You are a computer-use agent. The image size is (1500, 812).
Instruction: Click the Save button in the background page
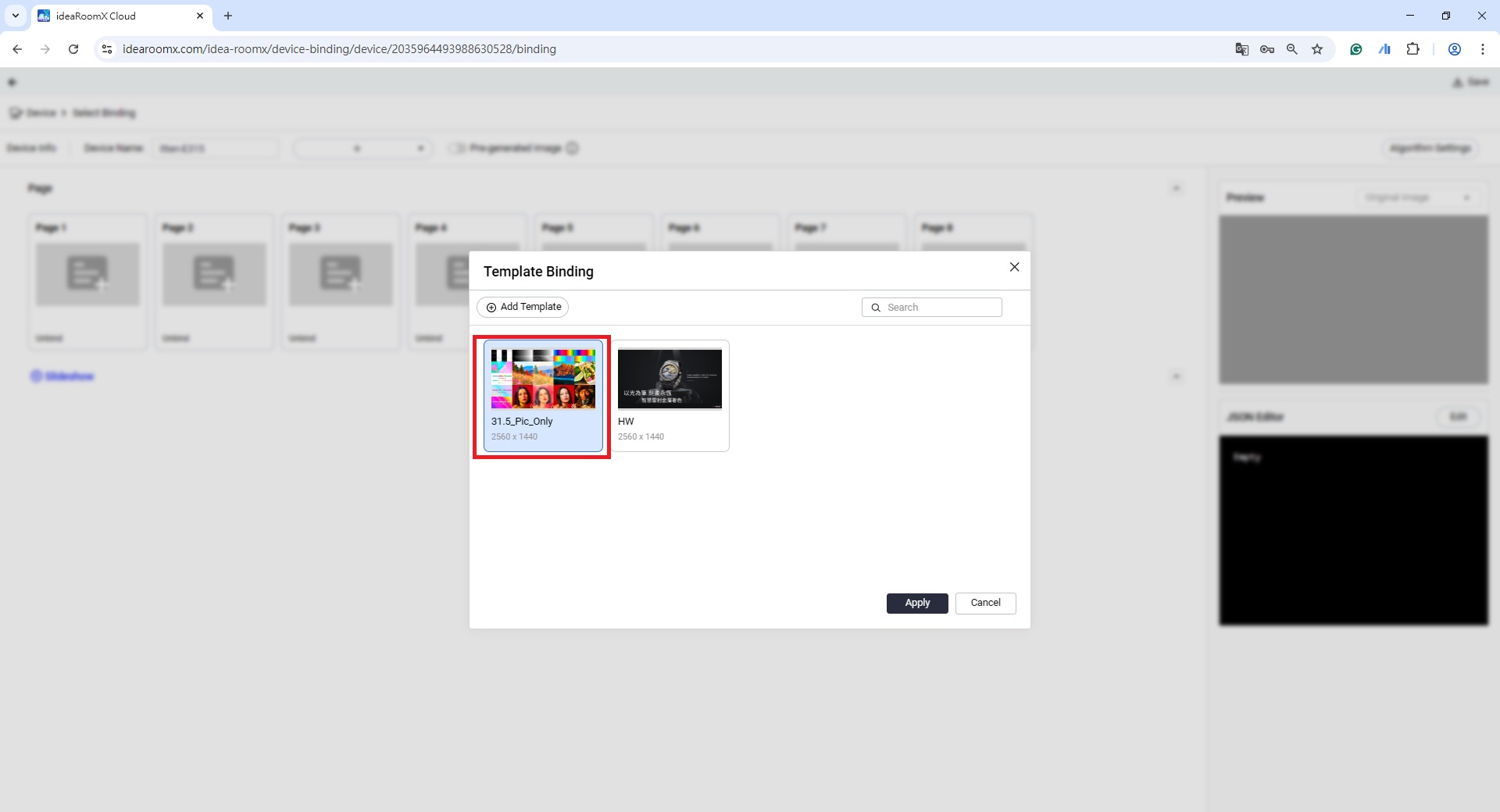point(1470,82)
